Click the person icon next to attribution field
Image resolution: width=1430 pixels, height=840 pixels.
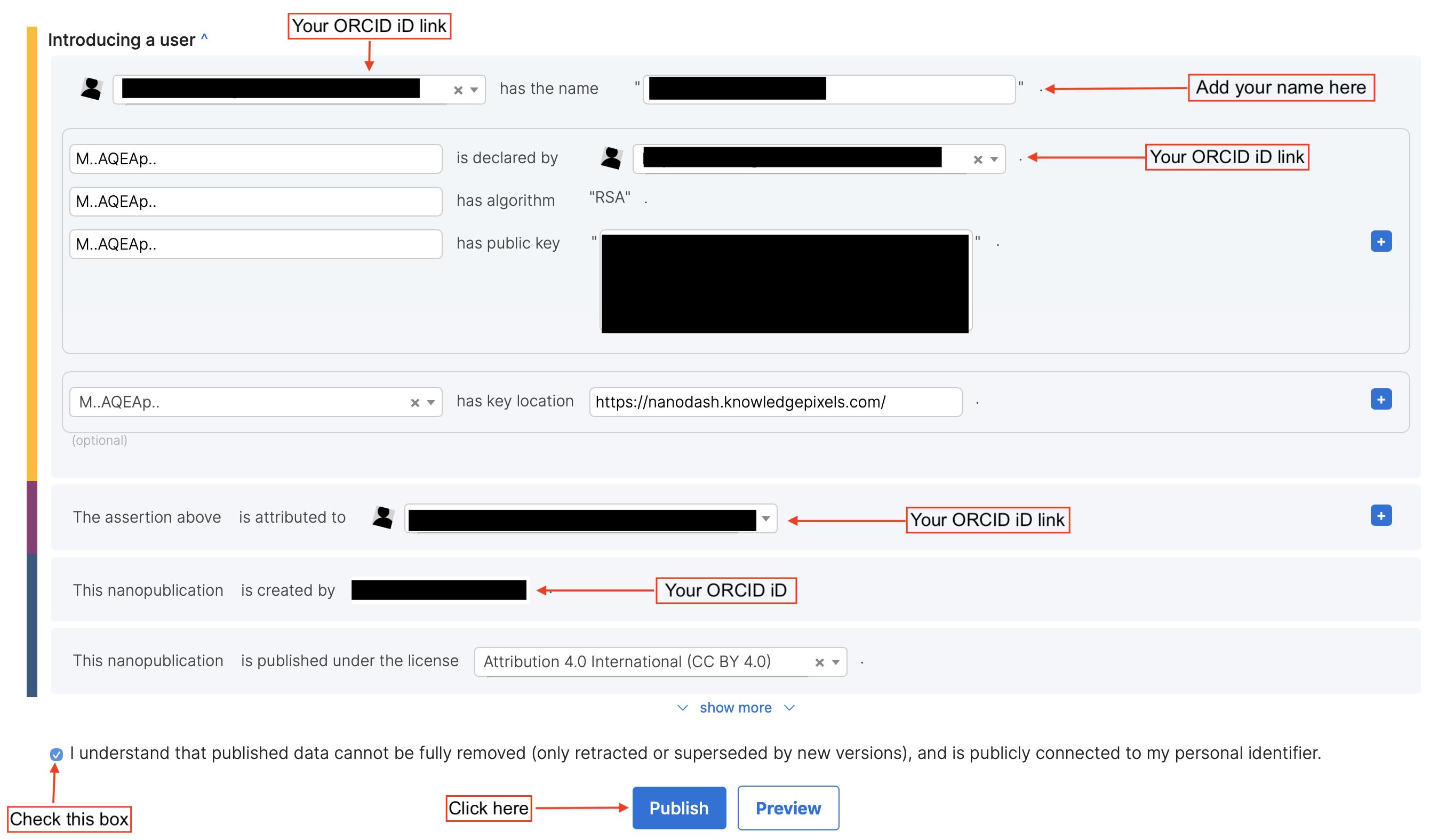click(384, 518)
